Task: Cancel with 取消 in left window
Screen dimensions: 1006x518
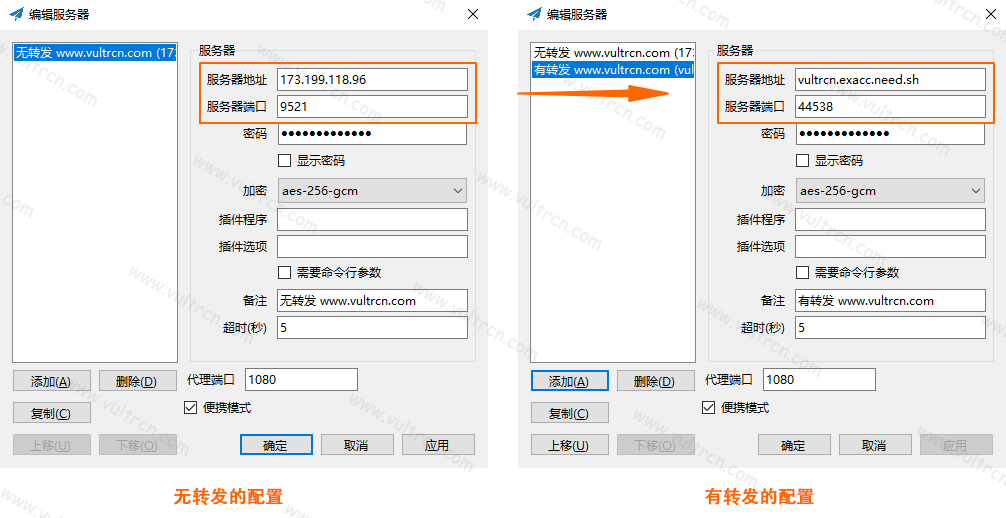Action: point(357,445)
